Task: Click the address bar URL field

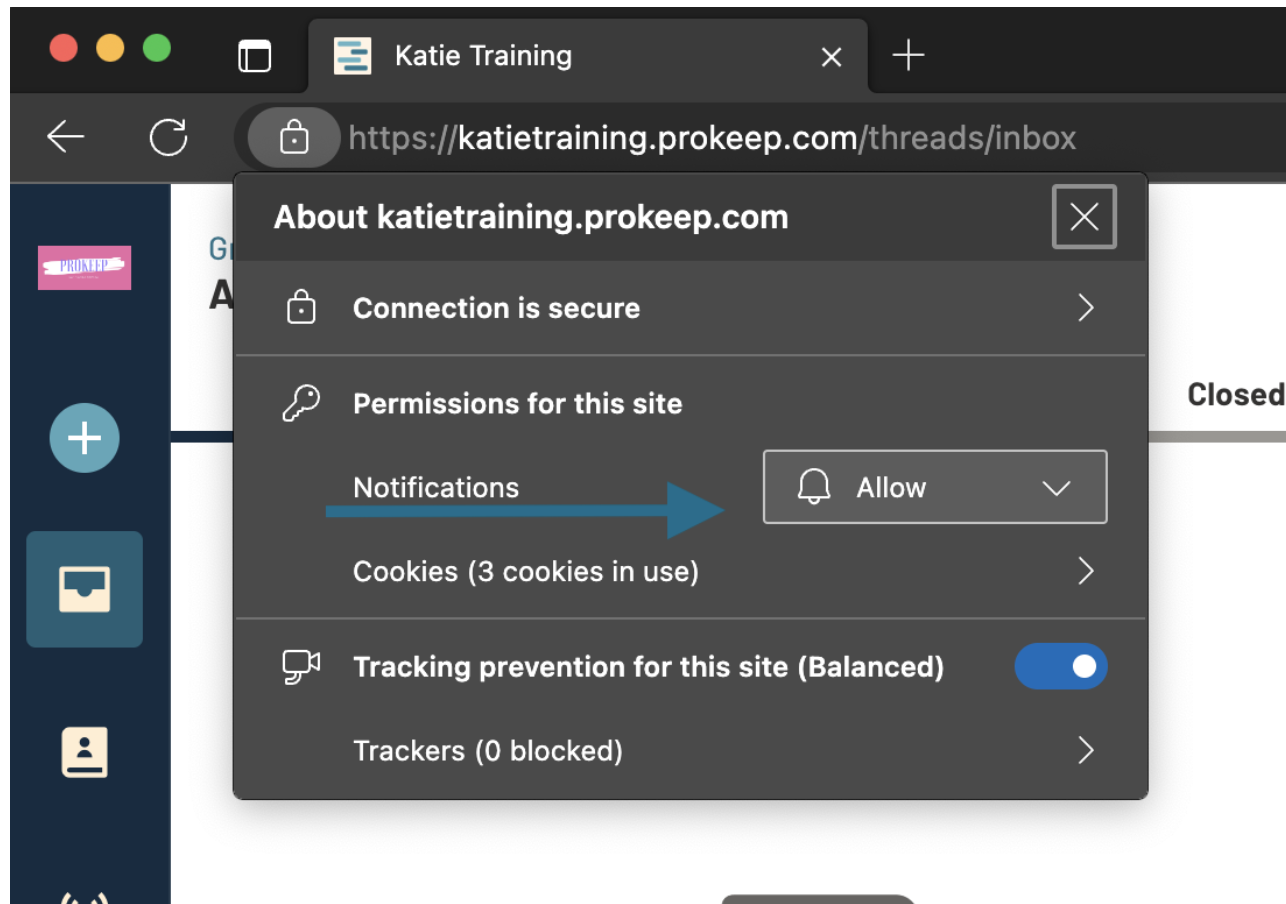Action: pos(700,137)
